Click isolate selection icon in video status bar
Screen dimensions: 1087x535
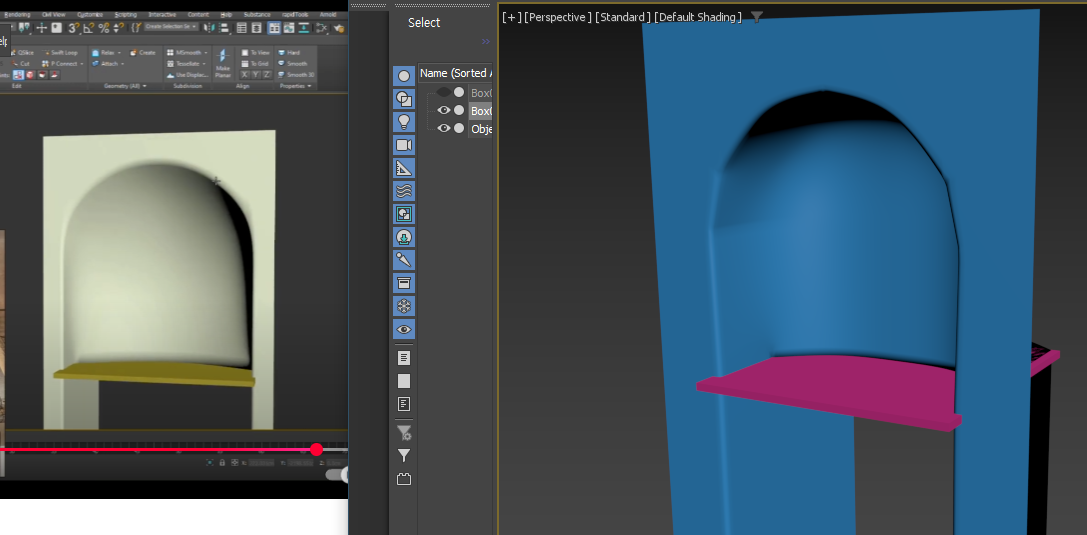210,462
